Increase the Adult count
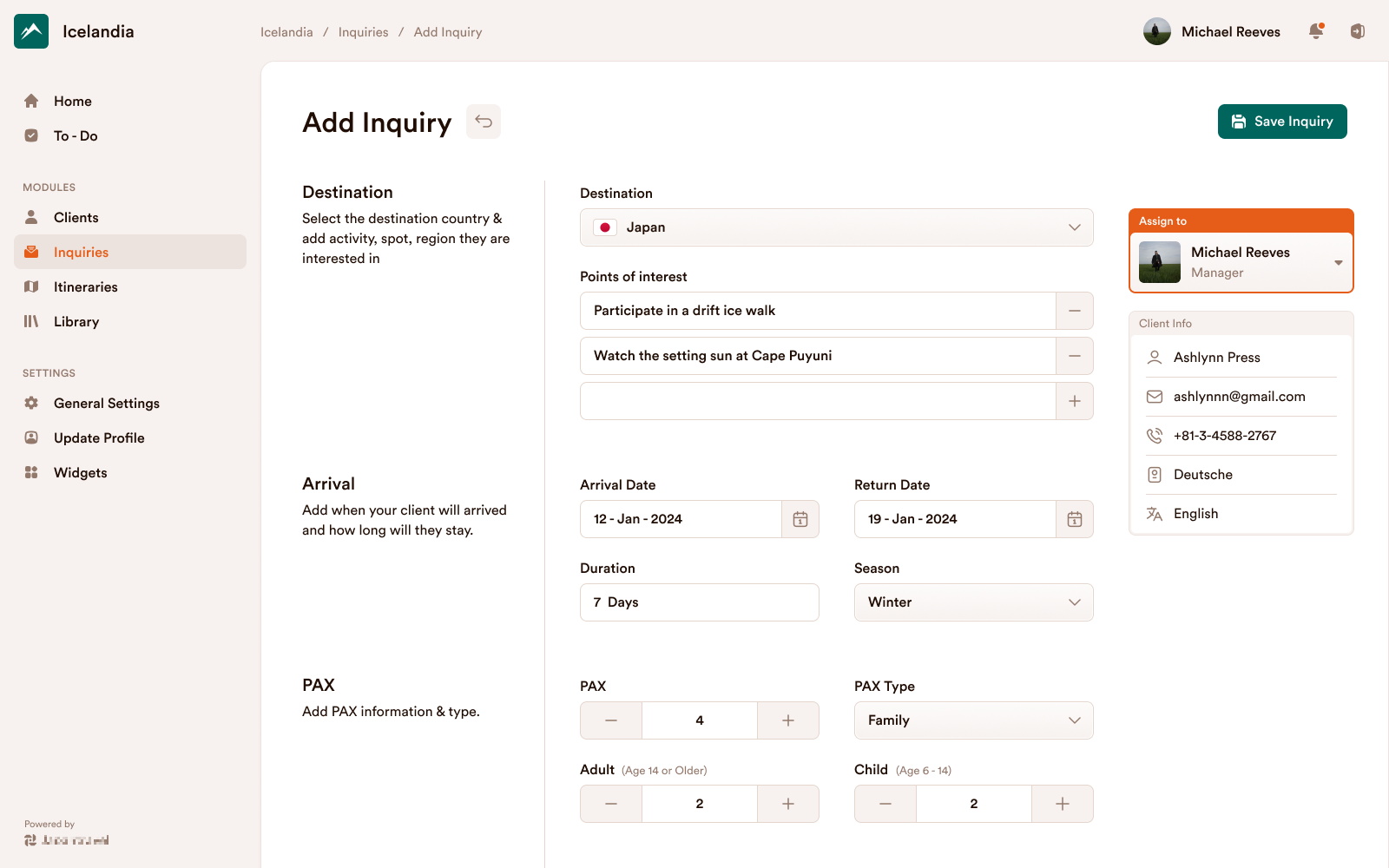The height and width of the screenshot is (868, 1389). point(788,804)
